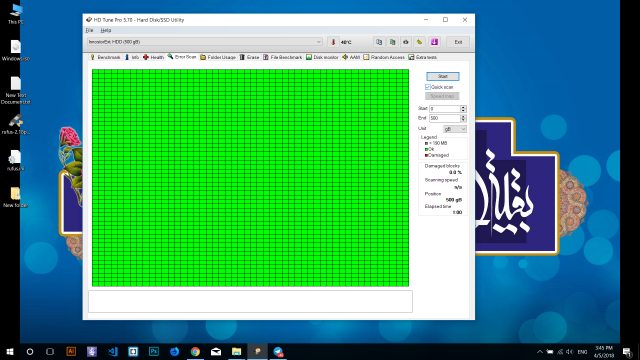Click the temperature thermometer icon
The image size is (640, 360).
pyautogui.click(x=333, y=42)
